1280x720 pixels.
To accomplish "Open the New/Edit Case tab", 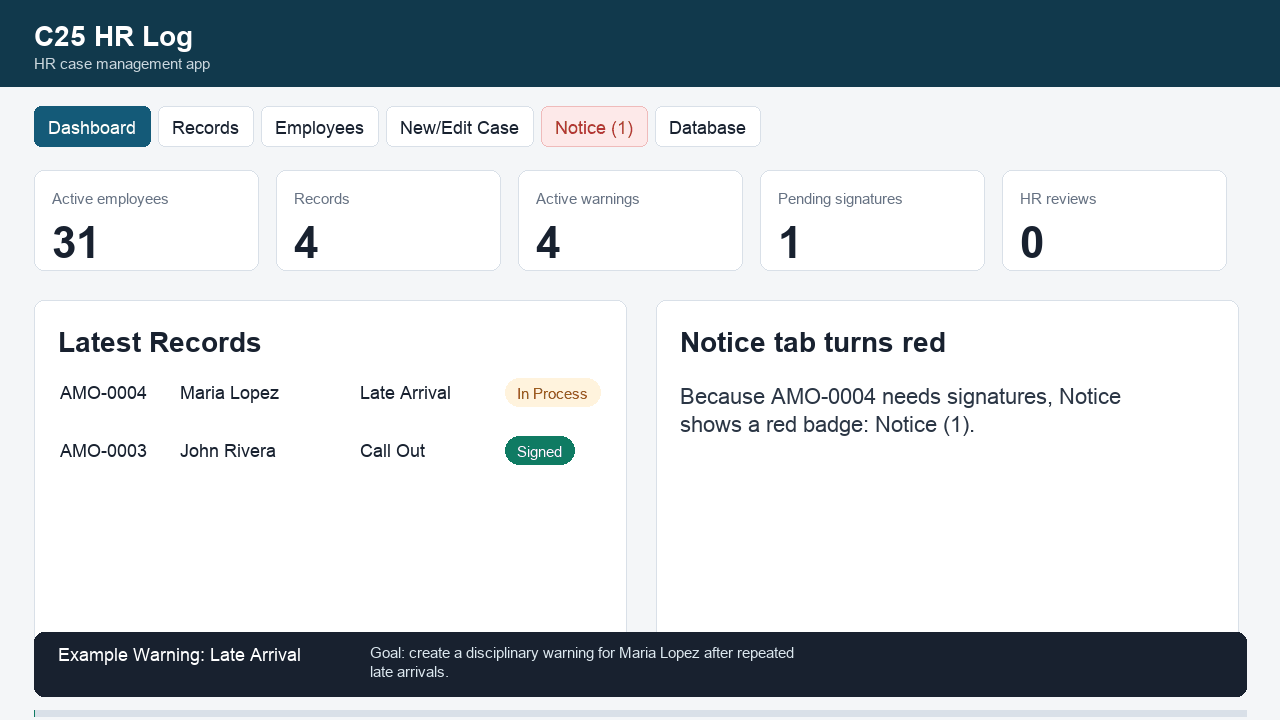I will click(x=459, y=127).
